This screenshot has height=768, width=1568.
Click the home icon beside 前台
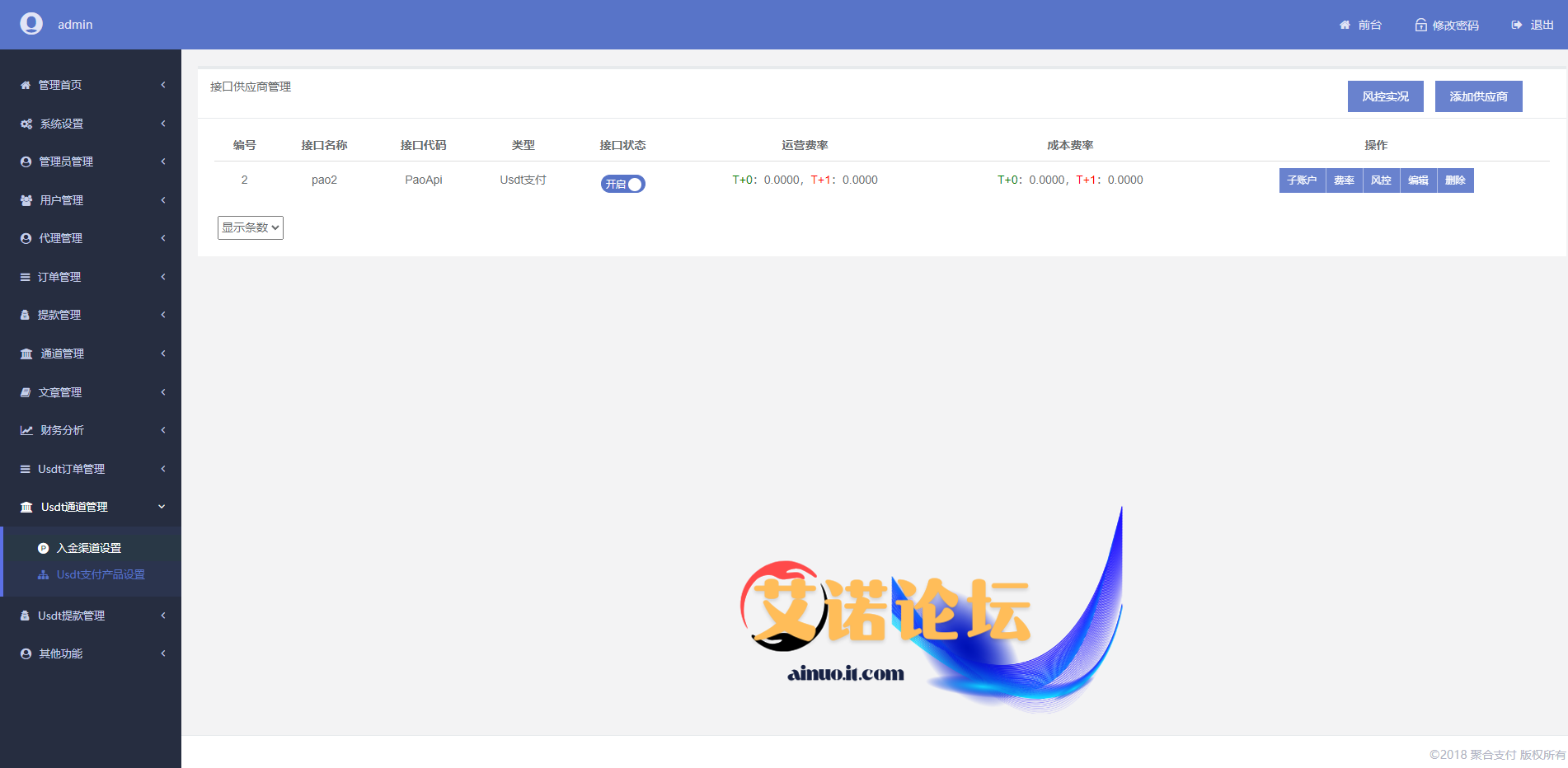point(1345,25)
